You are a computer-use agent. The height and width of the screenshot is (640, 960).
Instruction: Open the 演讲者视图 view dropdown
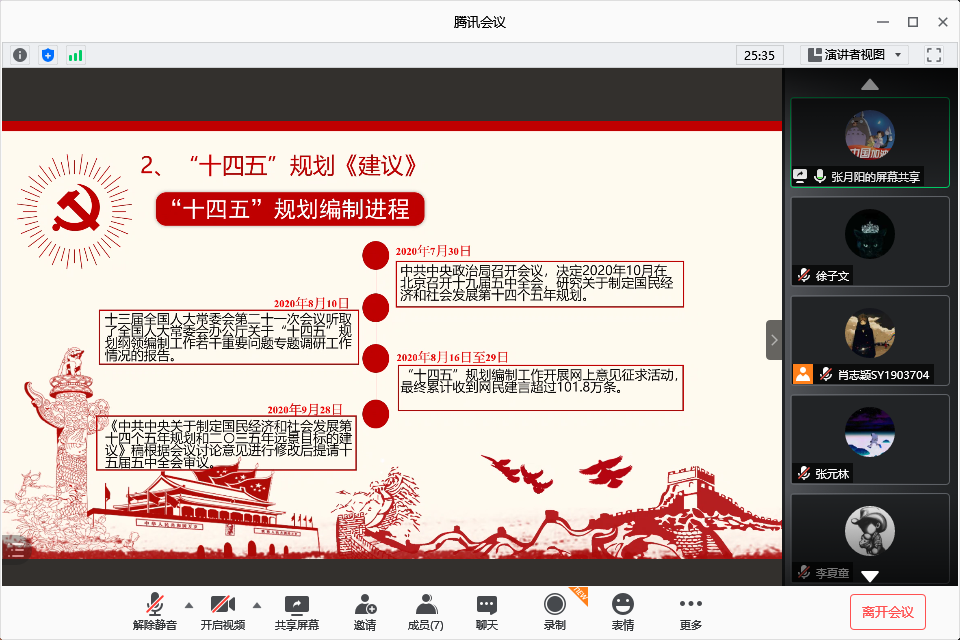click(853, 55)
